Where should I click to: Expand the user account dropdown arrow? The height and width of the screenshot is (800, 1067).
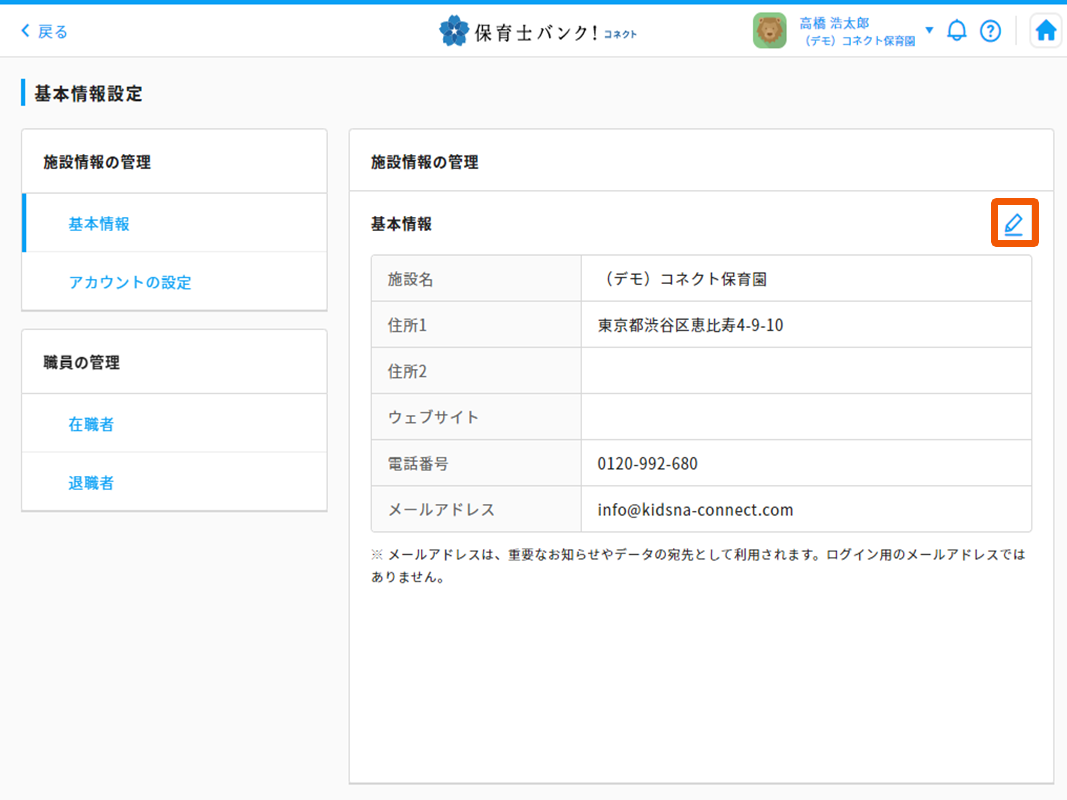tap(929, 30)
